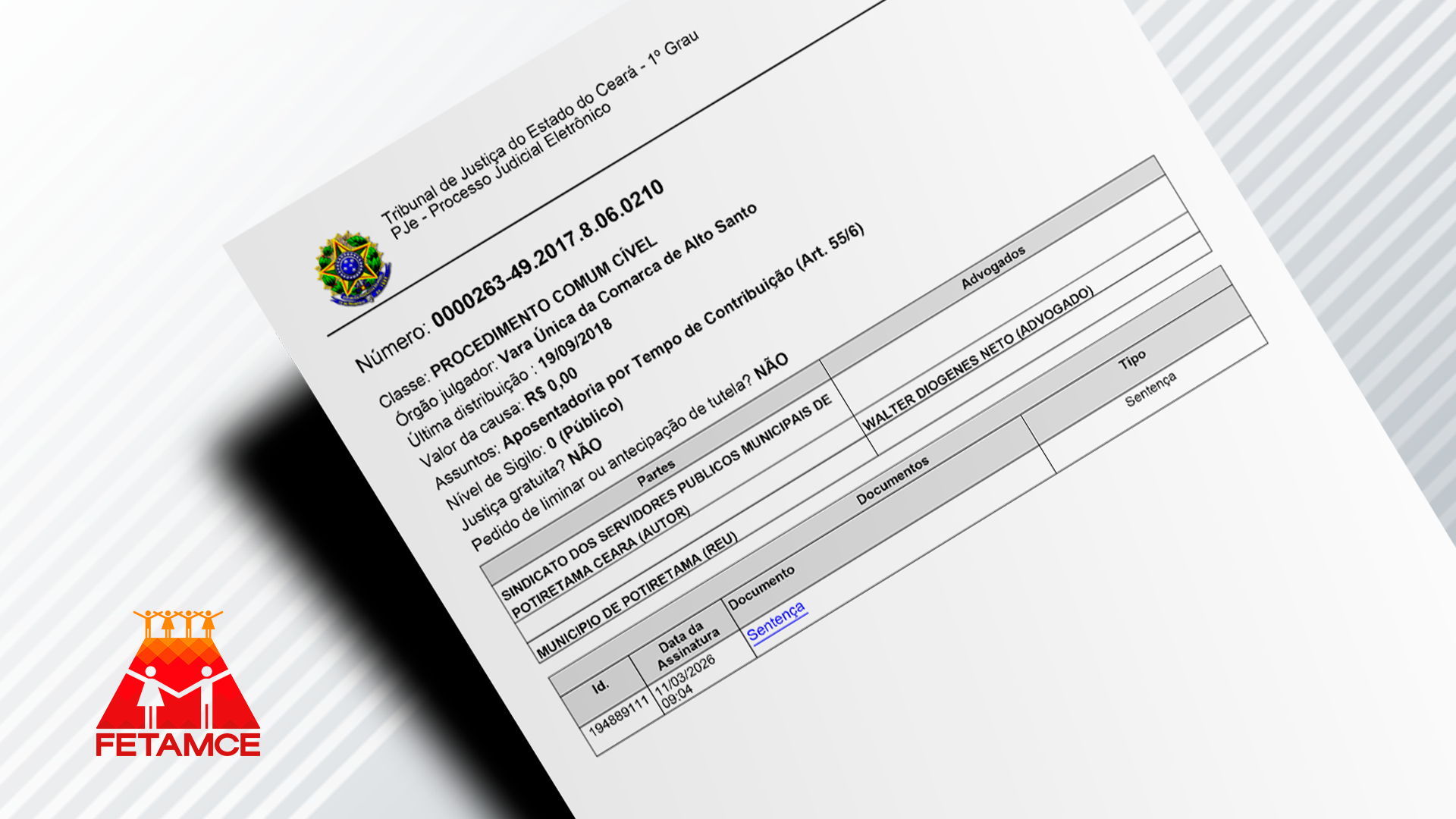This screenshot has width=1456, height=819.
Task: Click the 'Id.' column header
Action: point(601,686)
